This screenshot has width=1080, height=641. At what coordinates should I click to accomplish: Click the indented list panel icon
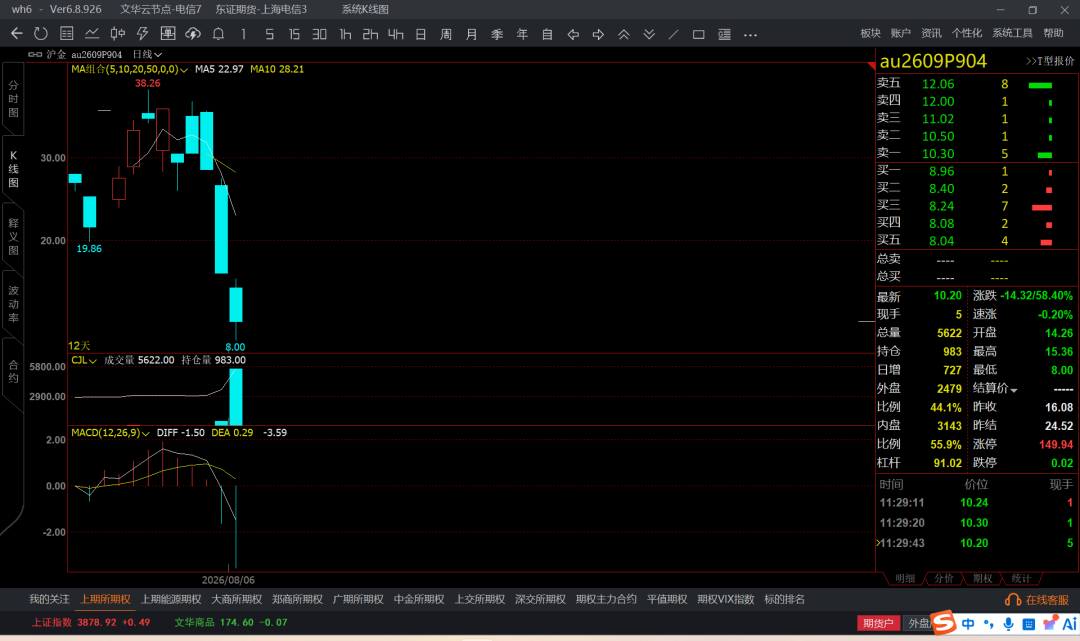[724, 34]
